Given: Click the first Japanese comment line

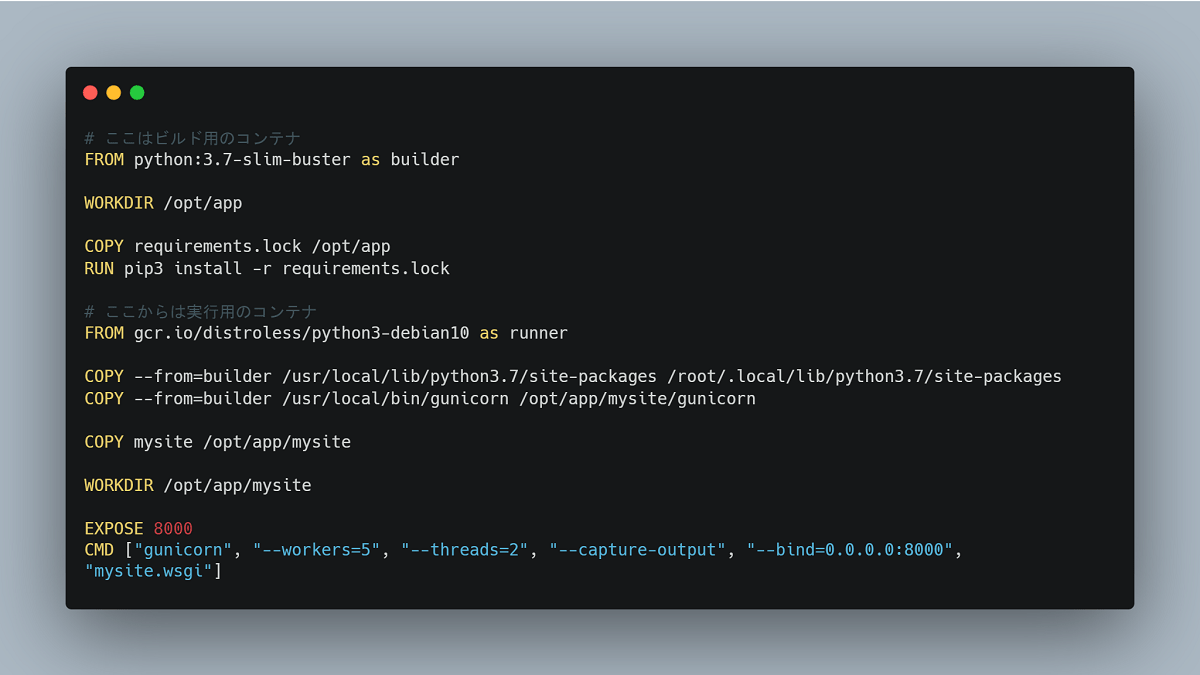Looking at the screenshot, I should [193, 138].
